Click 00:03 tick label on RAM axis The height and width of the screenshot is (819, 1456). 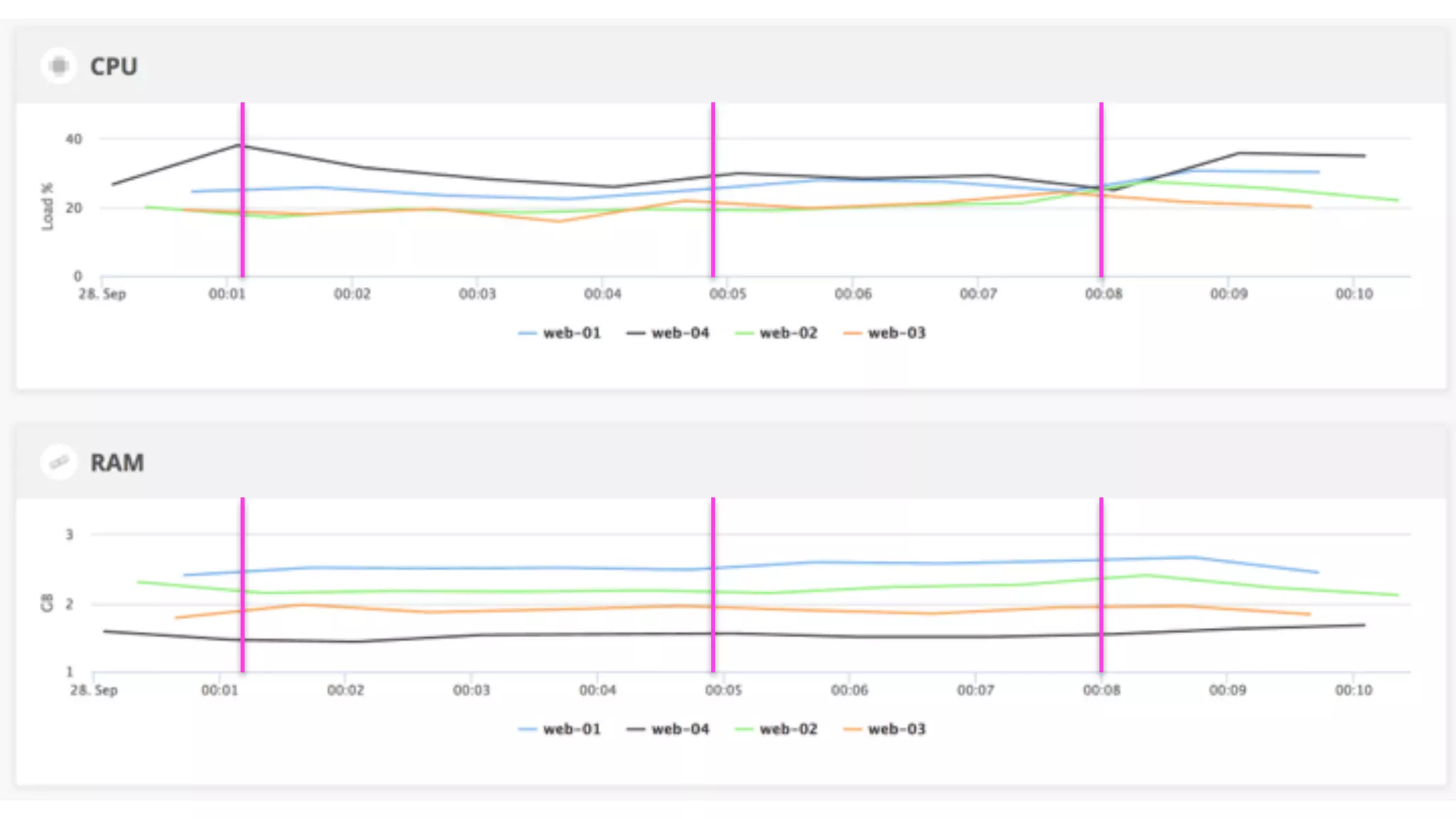tap(471, 690)
